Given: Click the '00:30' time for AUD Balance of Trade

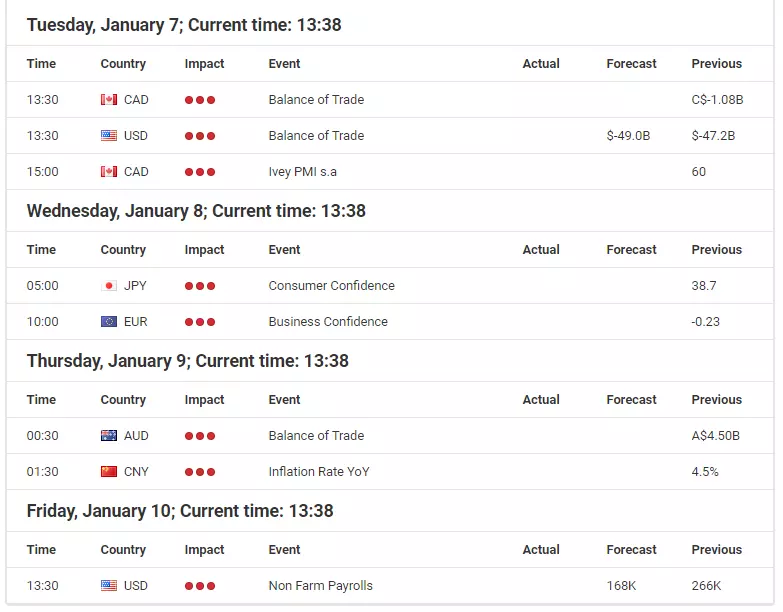Looking at the screenshot, I should tap(42, 436).
